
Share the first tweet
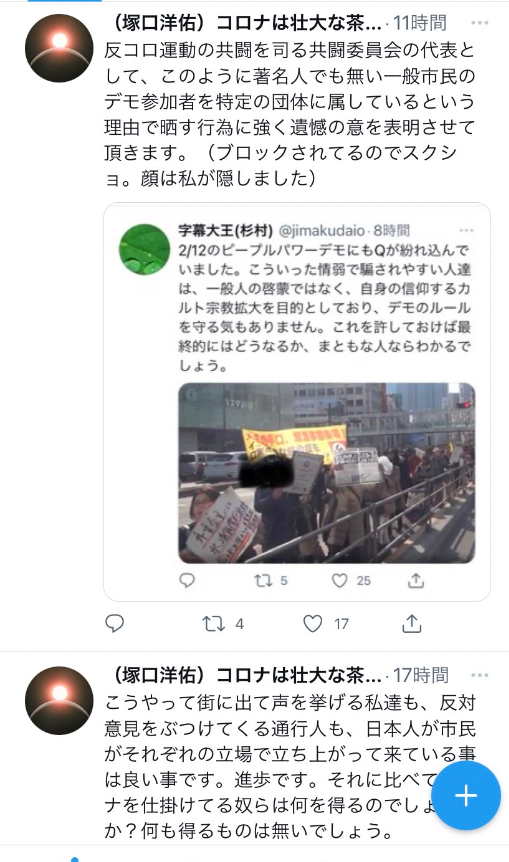pos(412,623)
